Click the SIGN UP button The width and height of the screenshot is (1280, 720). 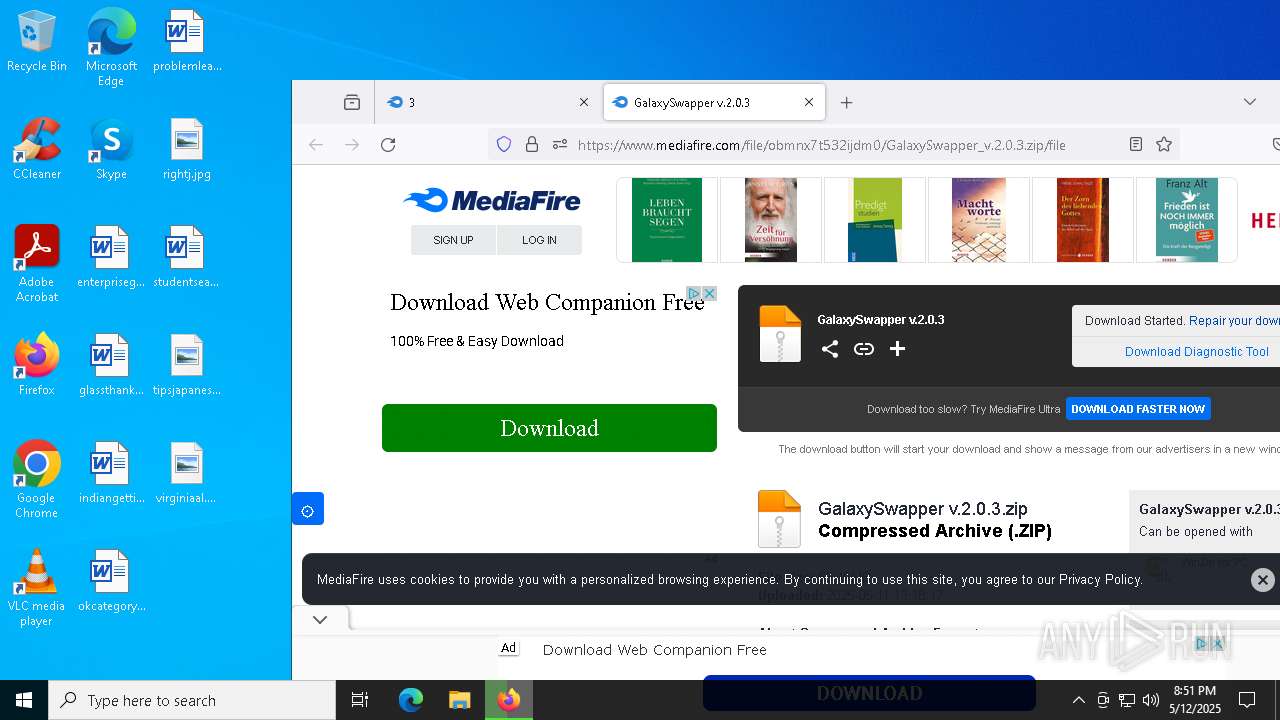(453, 240)
